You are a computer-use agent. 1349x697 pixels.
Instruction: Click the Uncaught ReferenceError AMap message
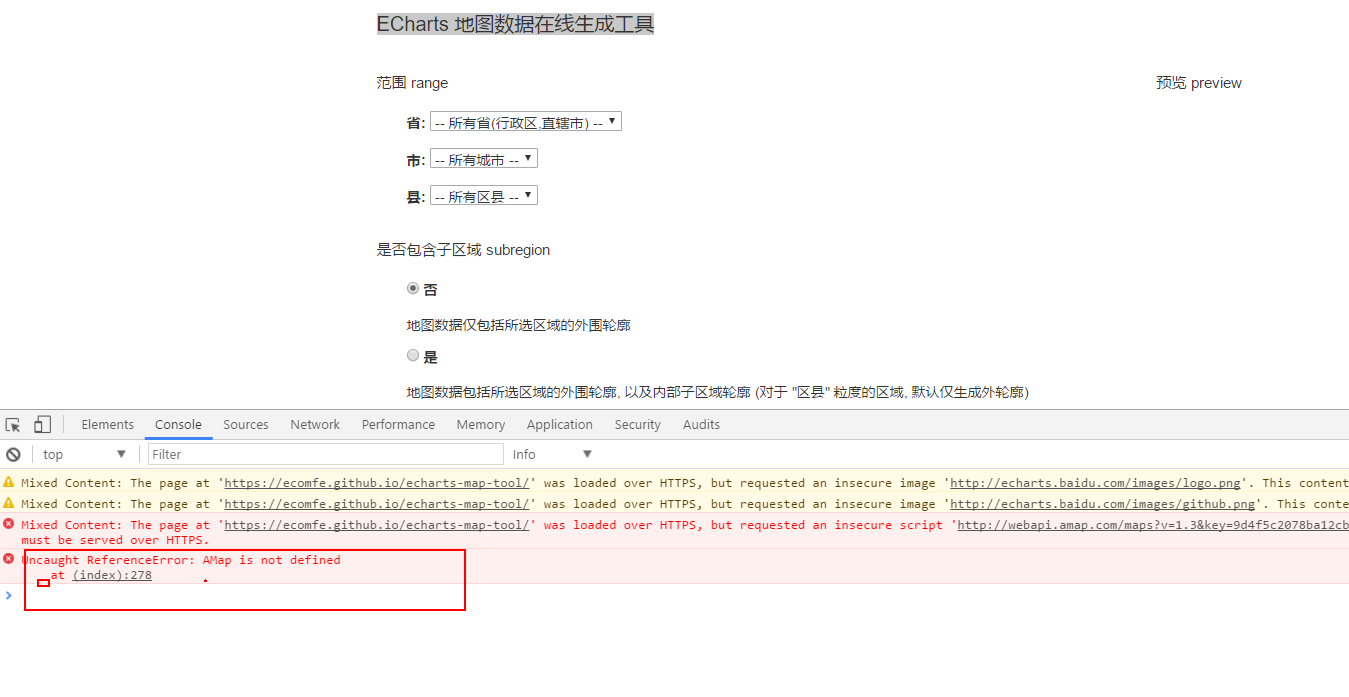click(181, 560)
